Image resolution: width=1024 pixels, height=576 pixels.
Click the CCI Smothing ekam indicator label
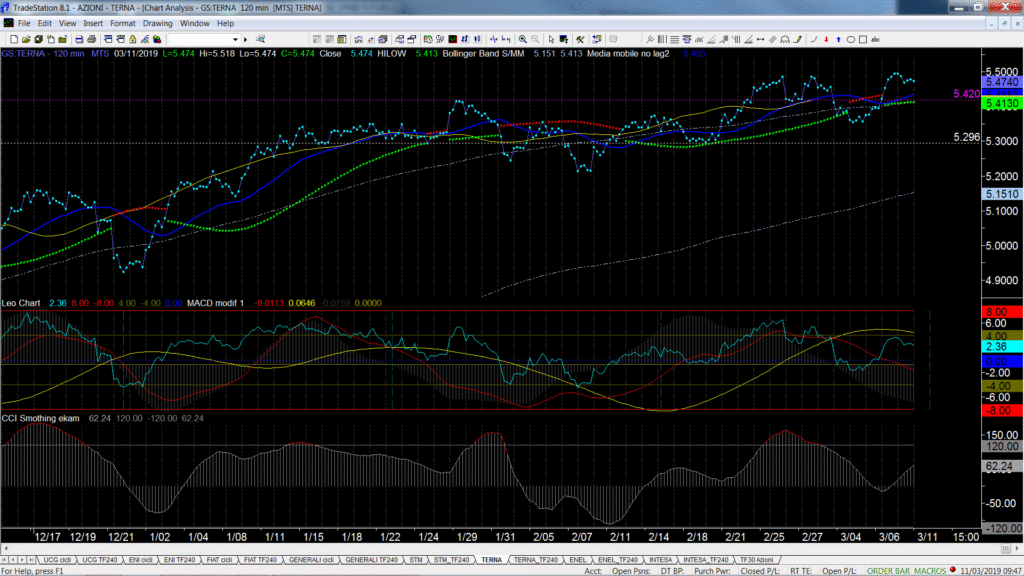[40, 418]
